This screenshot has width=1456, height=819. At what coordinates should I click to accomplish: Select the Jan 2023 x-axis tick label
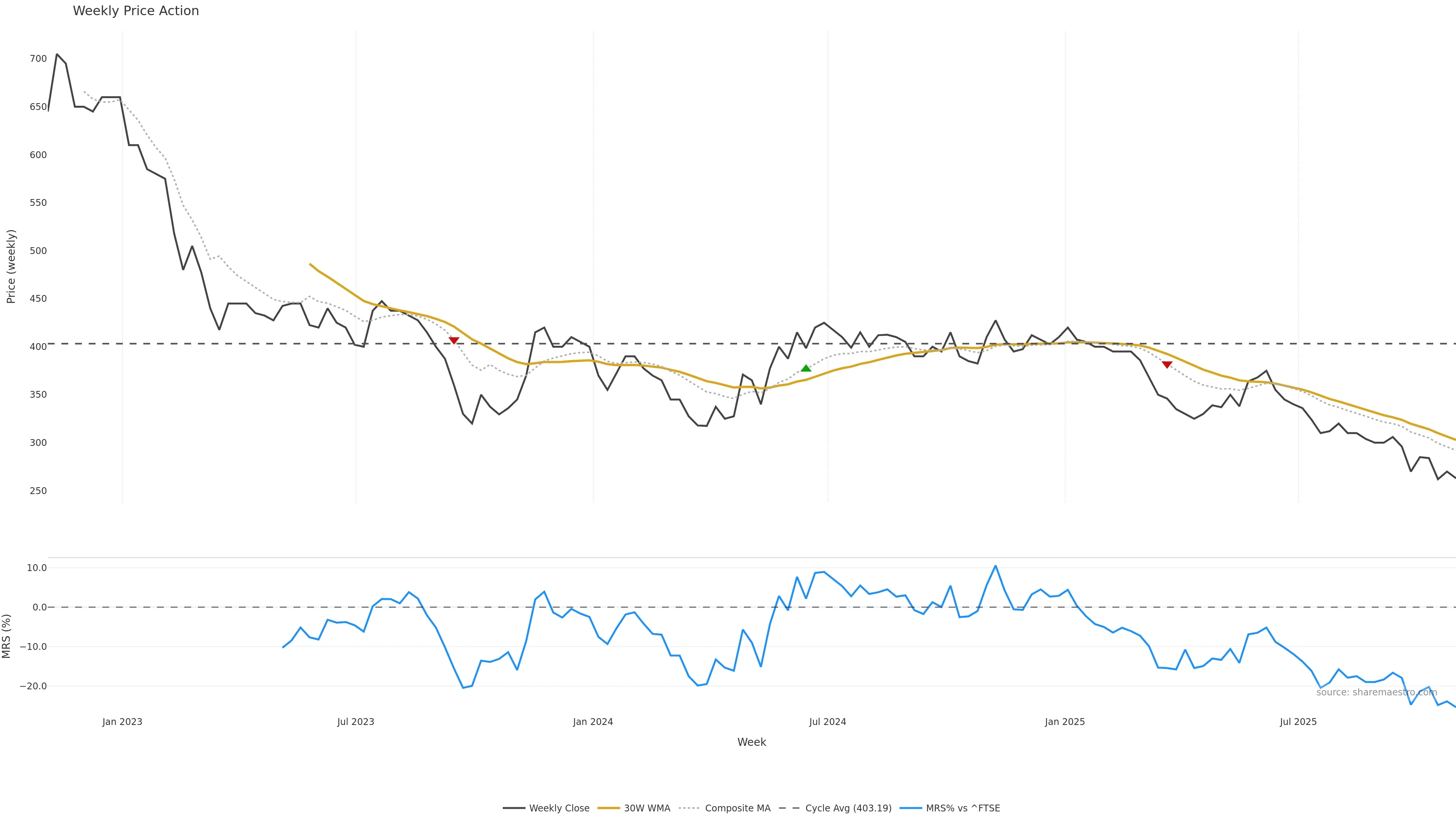pyautogui.click(x=122, y=722)
